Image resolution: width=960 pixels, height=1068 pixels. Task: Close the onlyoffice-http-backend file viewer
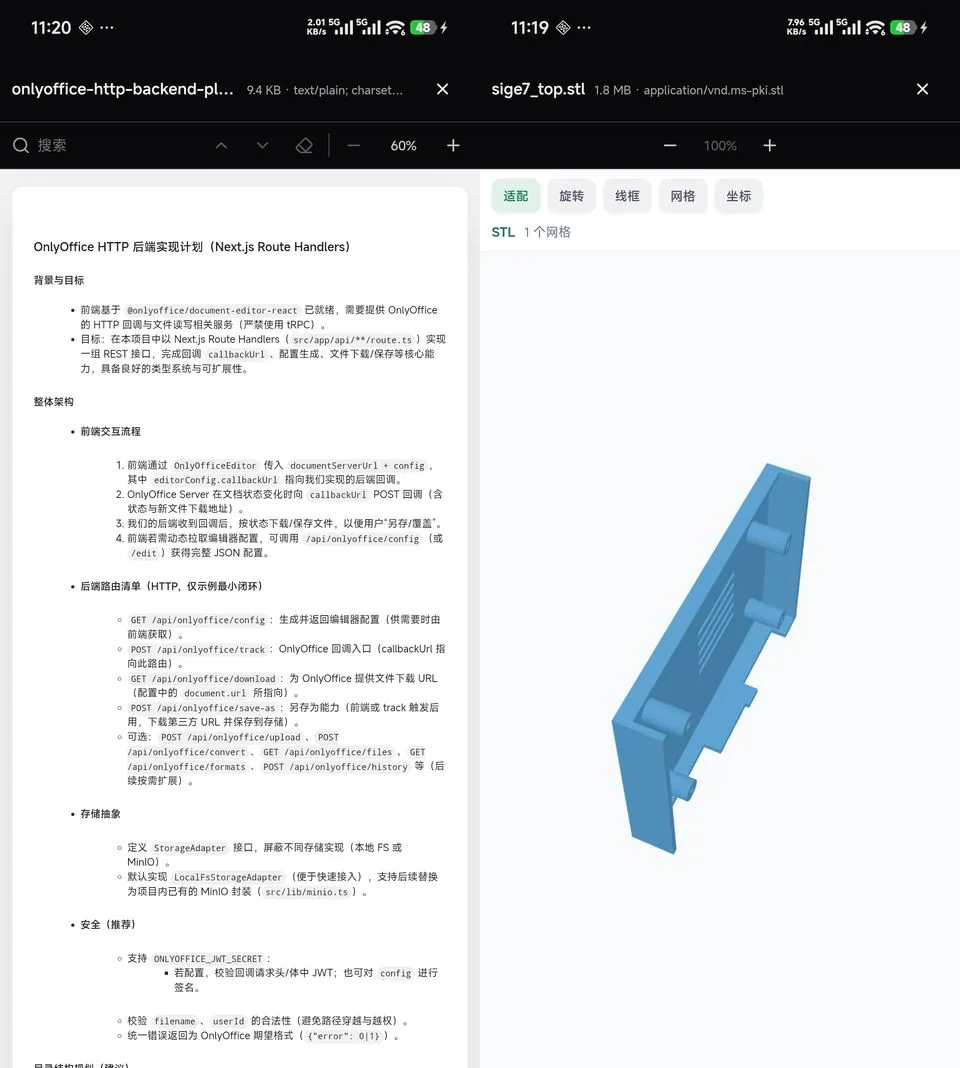pos(442,89)
